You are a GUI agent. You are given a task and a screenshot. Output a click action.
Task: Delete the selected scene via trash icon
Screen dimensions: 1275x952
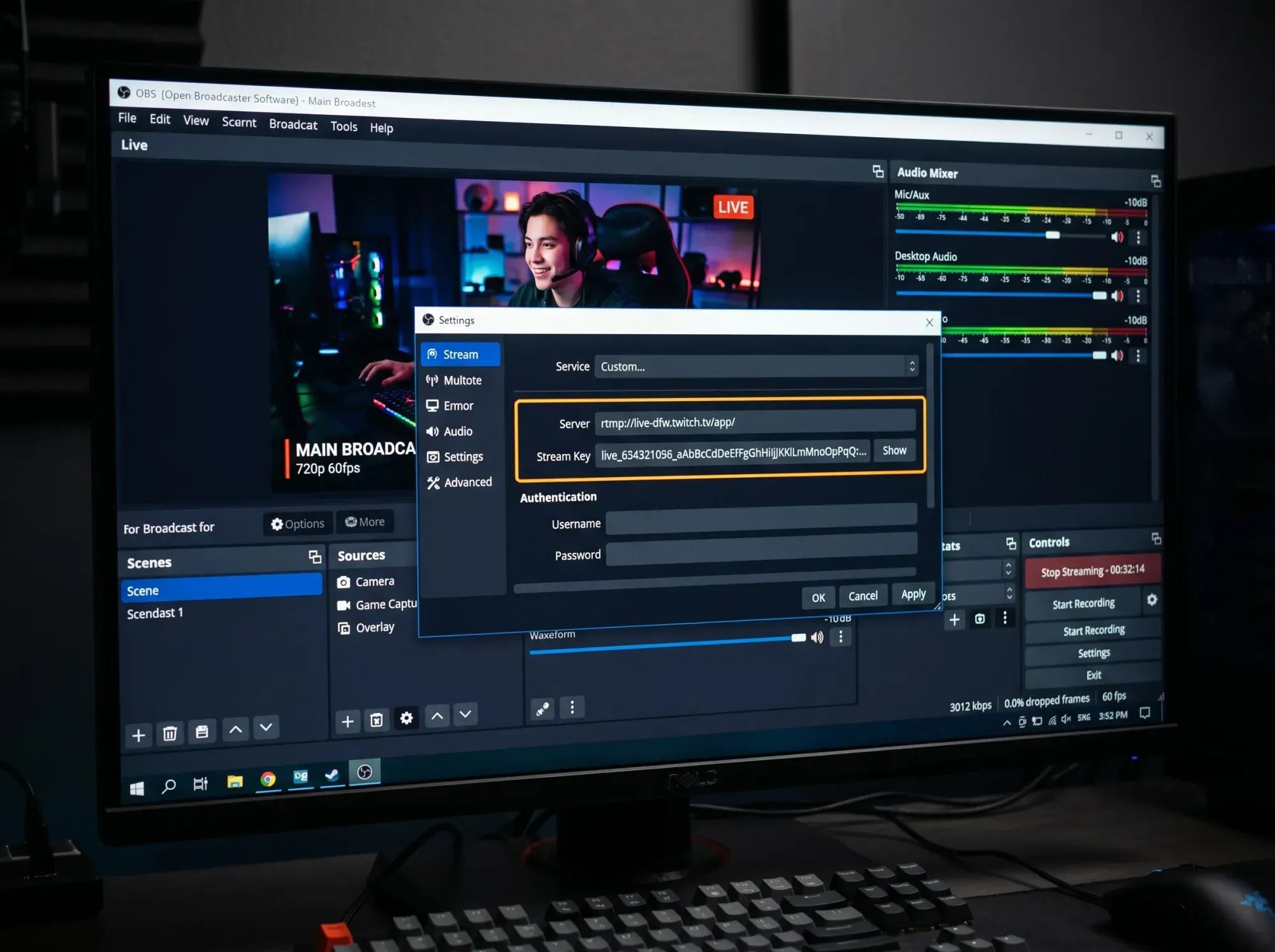click(x=170, y=734)
